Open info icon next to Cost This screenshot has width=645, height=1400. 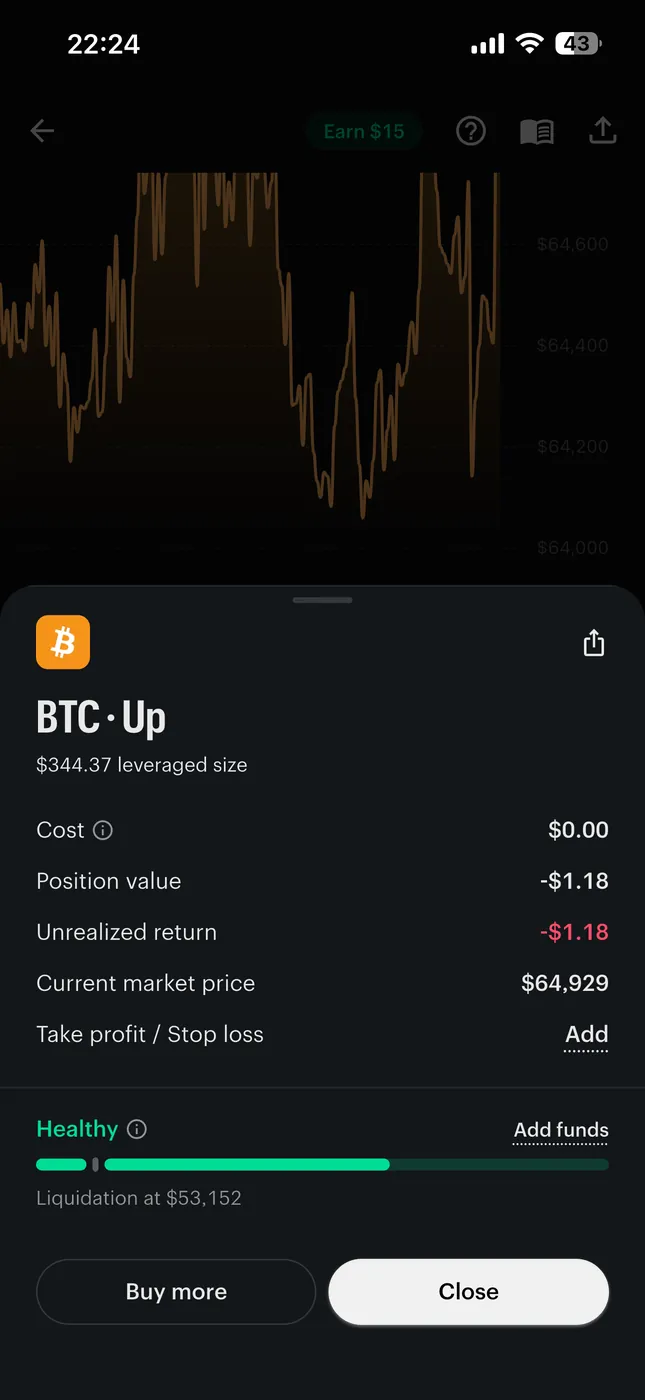(103, 830)
